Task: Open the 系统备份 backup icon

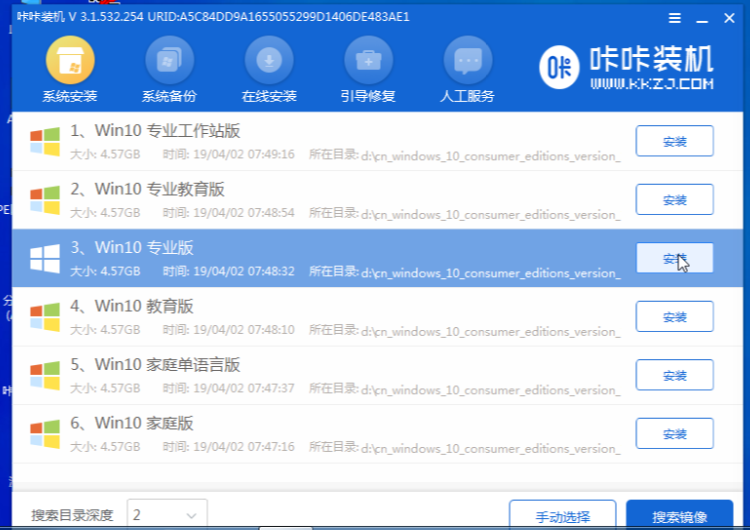Action: coord(169,61)
